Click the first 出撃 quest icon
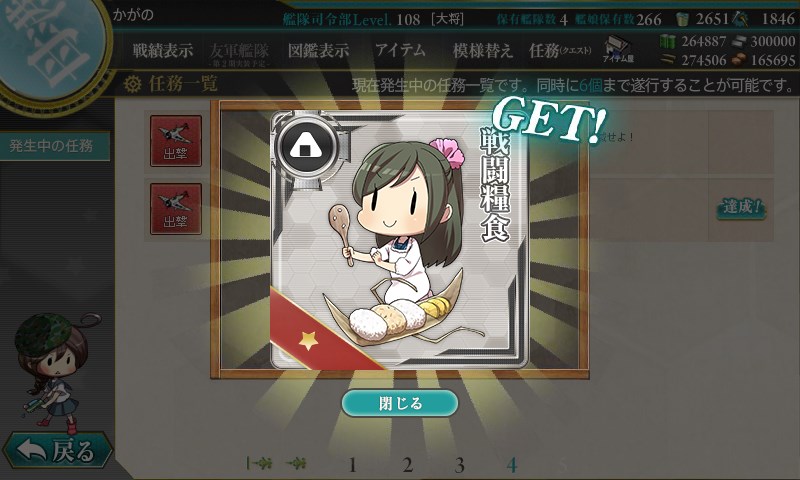The height and width of the screenshot is (480, 800). click(x=176, y=141)
